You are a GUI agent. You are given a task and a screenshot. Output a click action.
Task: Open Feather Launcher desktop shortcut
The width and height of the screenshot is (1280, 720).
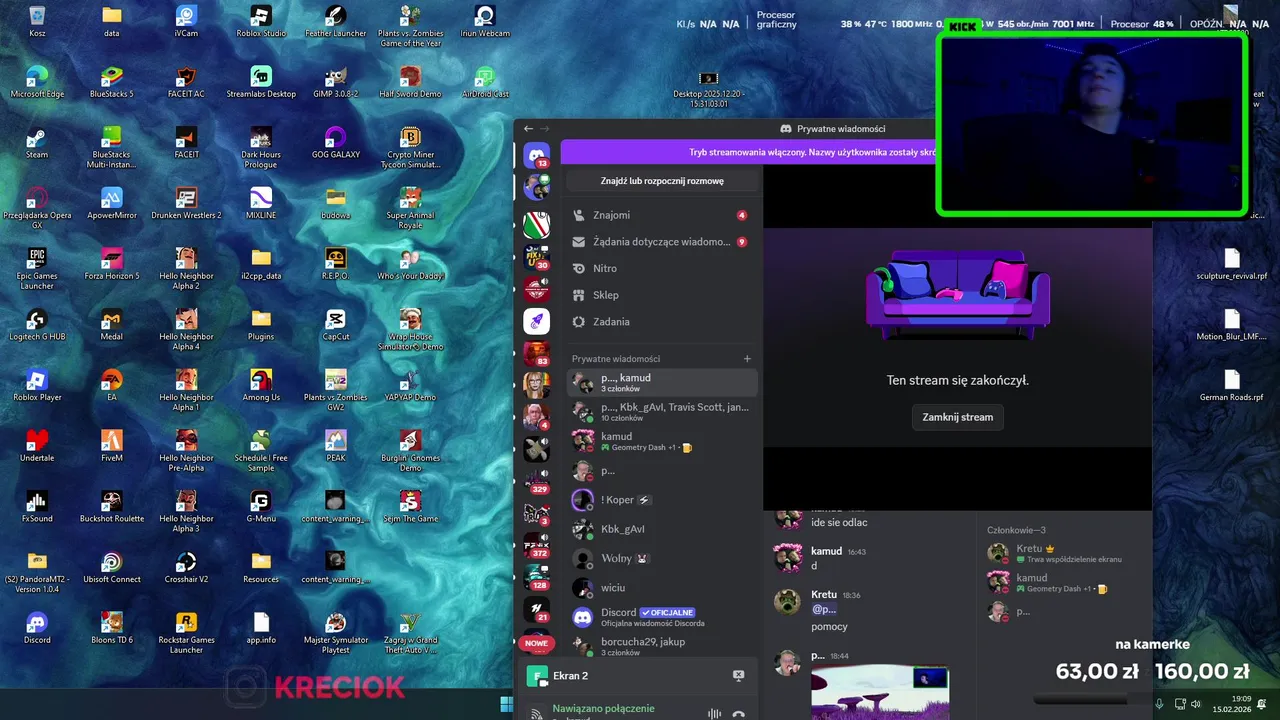(335, 22)
